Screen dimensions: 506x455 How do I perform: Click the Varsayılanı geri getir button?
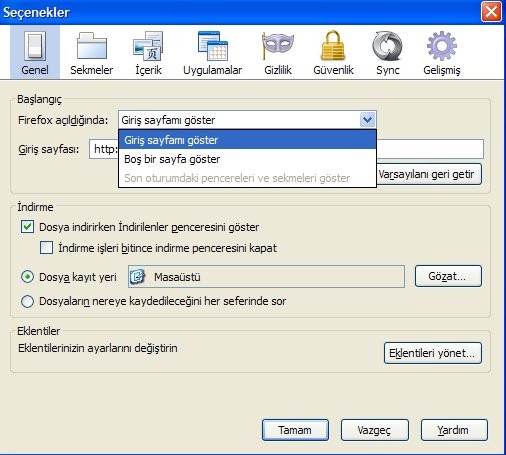pyautogui.click(x=429, y=174)
